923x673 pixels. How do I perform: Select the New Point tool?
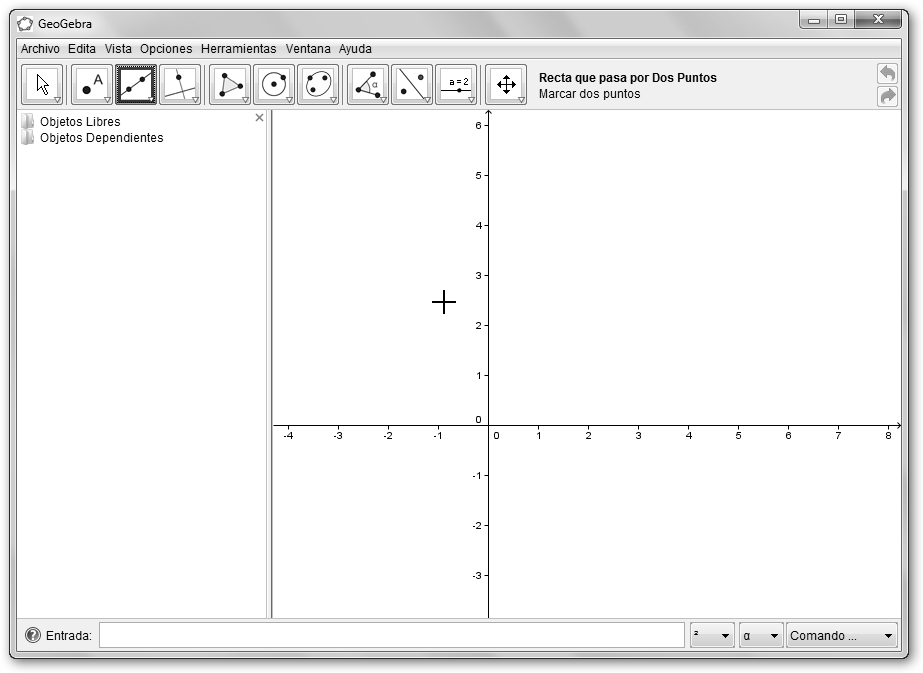[92, 85]
